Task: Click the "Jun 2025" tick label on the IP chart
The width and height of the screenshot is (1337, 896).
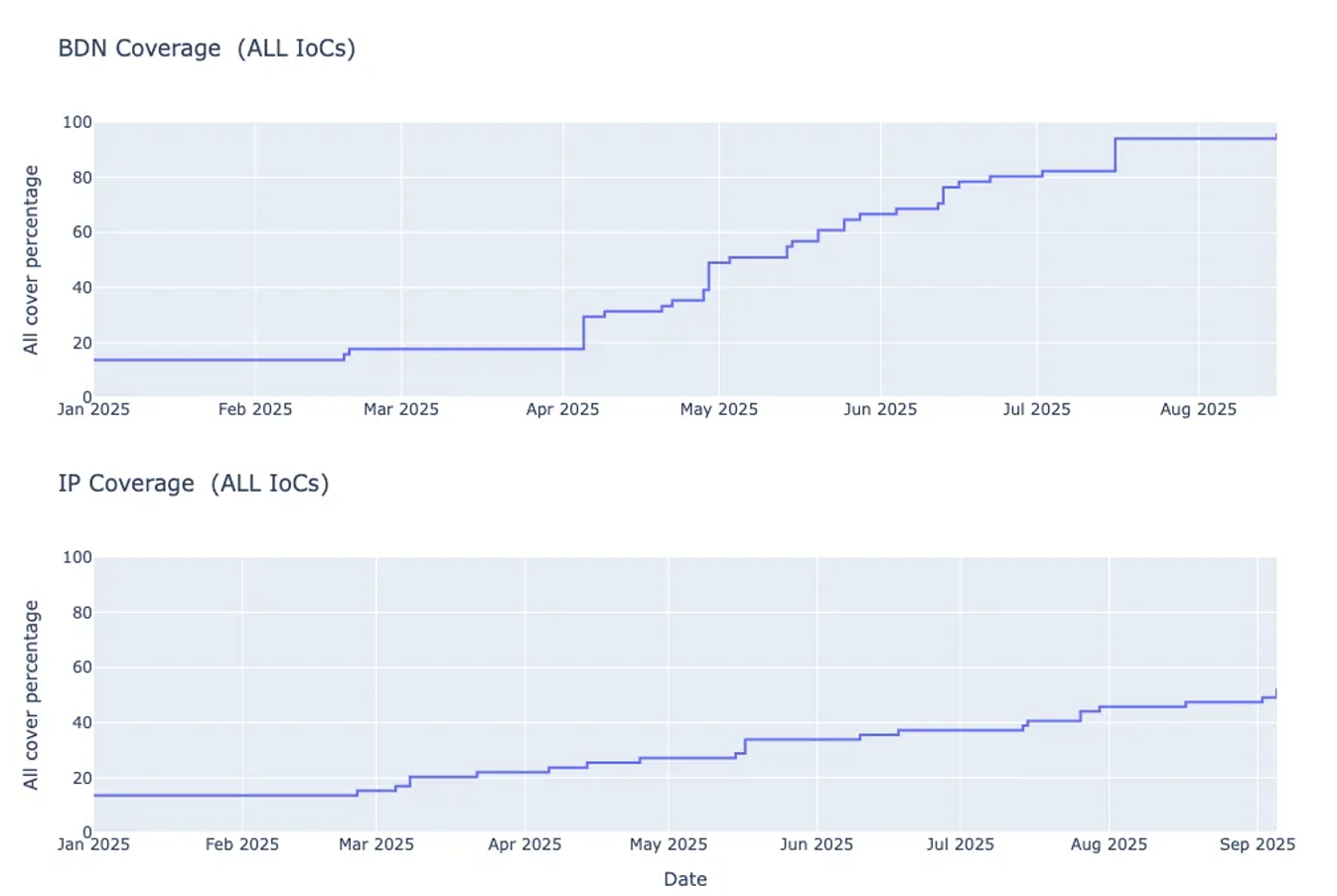Action: point(816,844)
